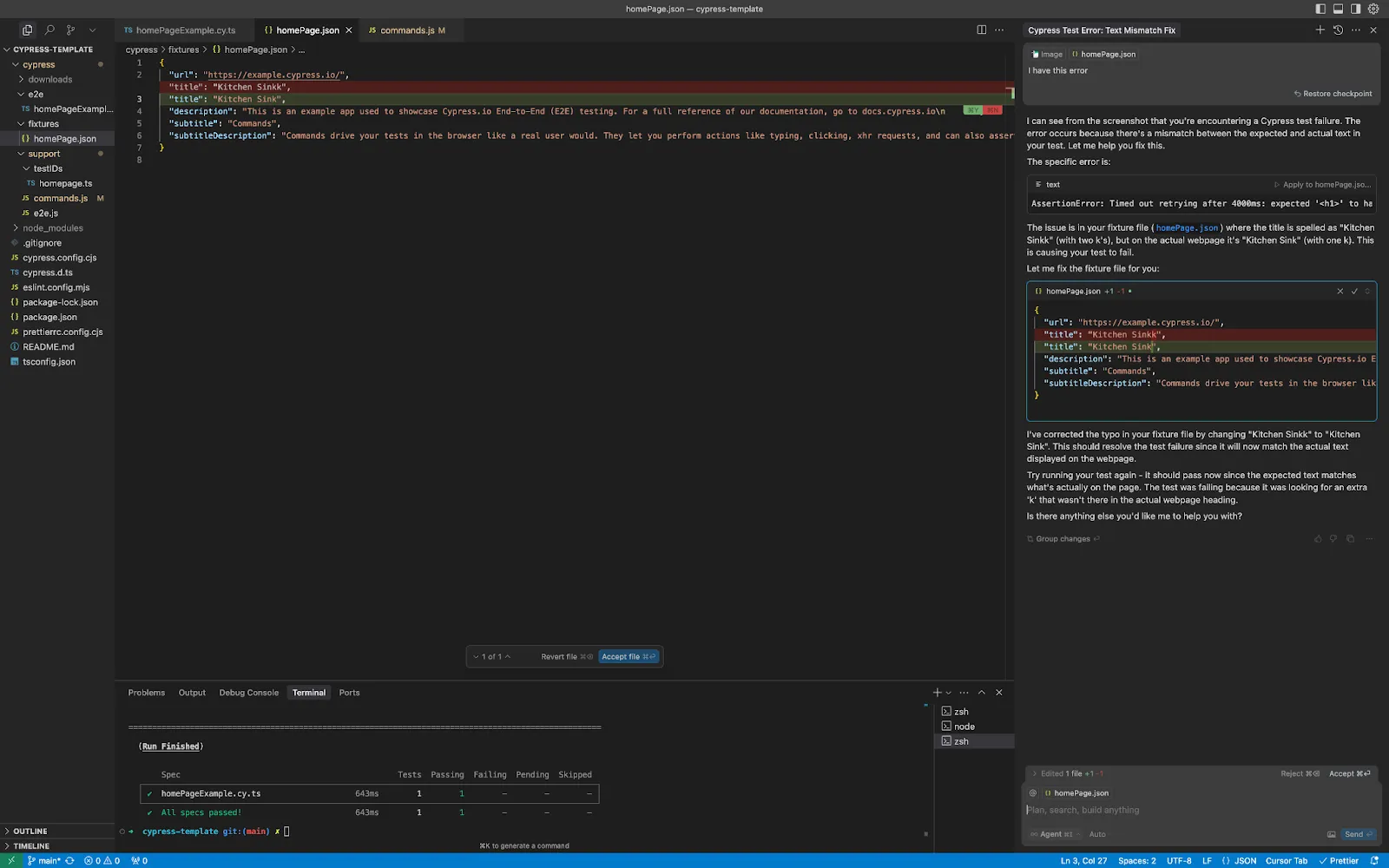Give thumbs down to the response
The width and height of the screenshot is (1389, 868).
1333,539
